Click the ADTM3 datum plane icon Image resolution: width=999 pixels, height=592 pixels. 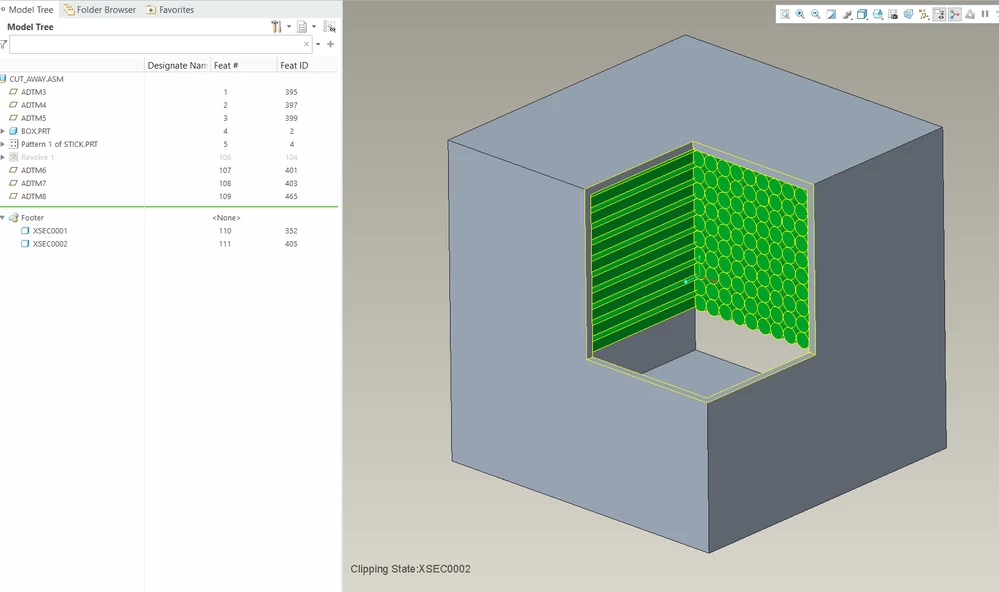pyautogui.click(x=13, y=92)
